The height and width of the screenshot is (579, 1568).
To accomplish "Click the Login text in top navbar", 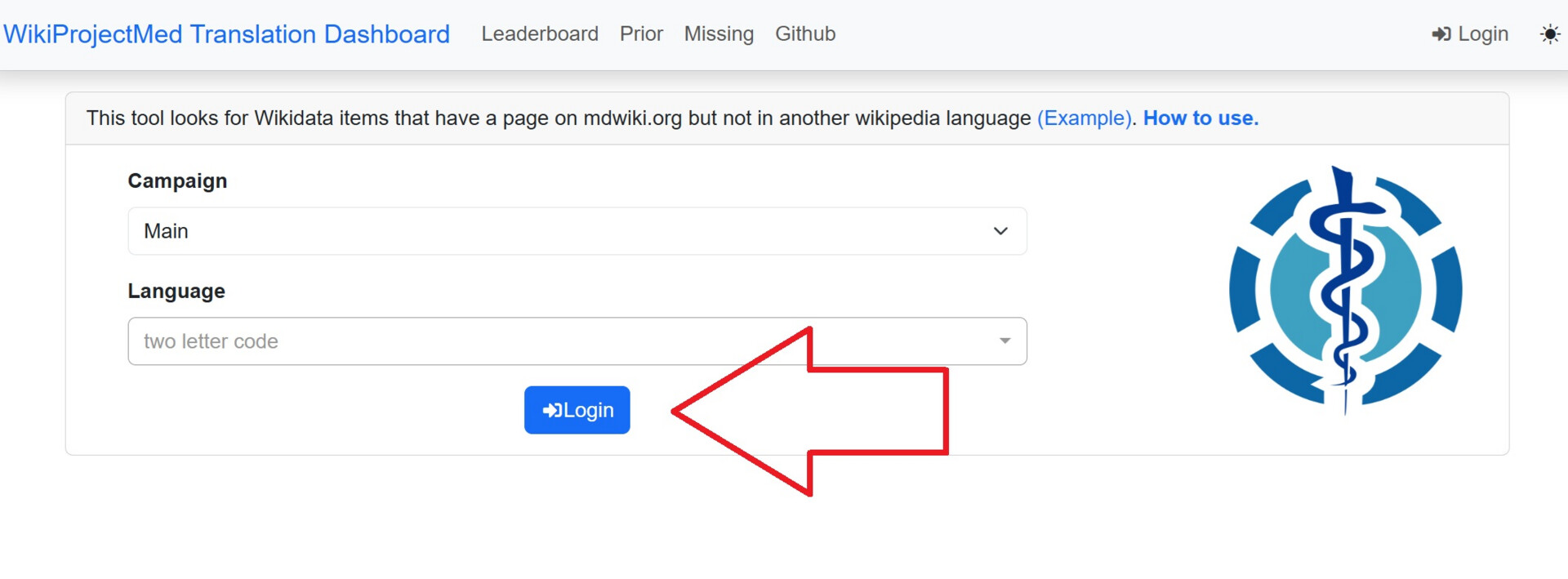I will 1483,34.
